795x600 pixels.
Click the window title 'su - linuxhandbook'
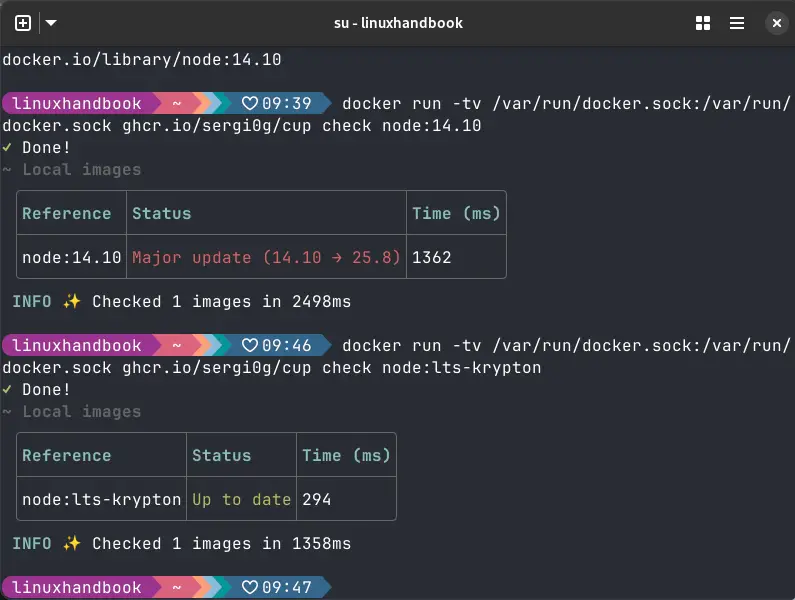click(398, 23)
